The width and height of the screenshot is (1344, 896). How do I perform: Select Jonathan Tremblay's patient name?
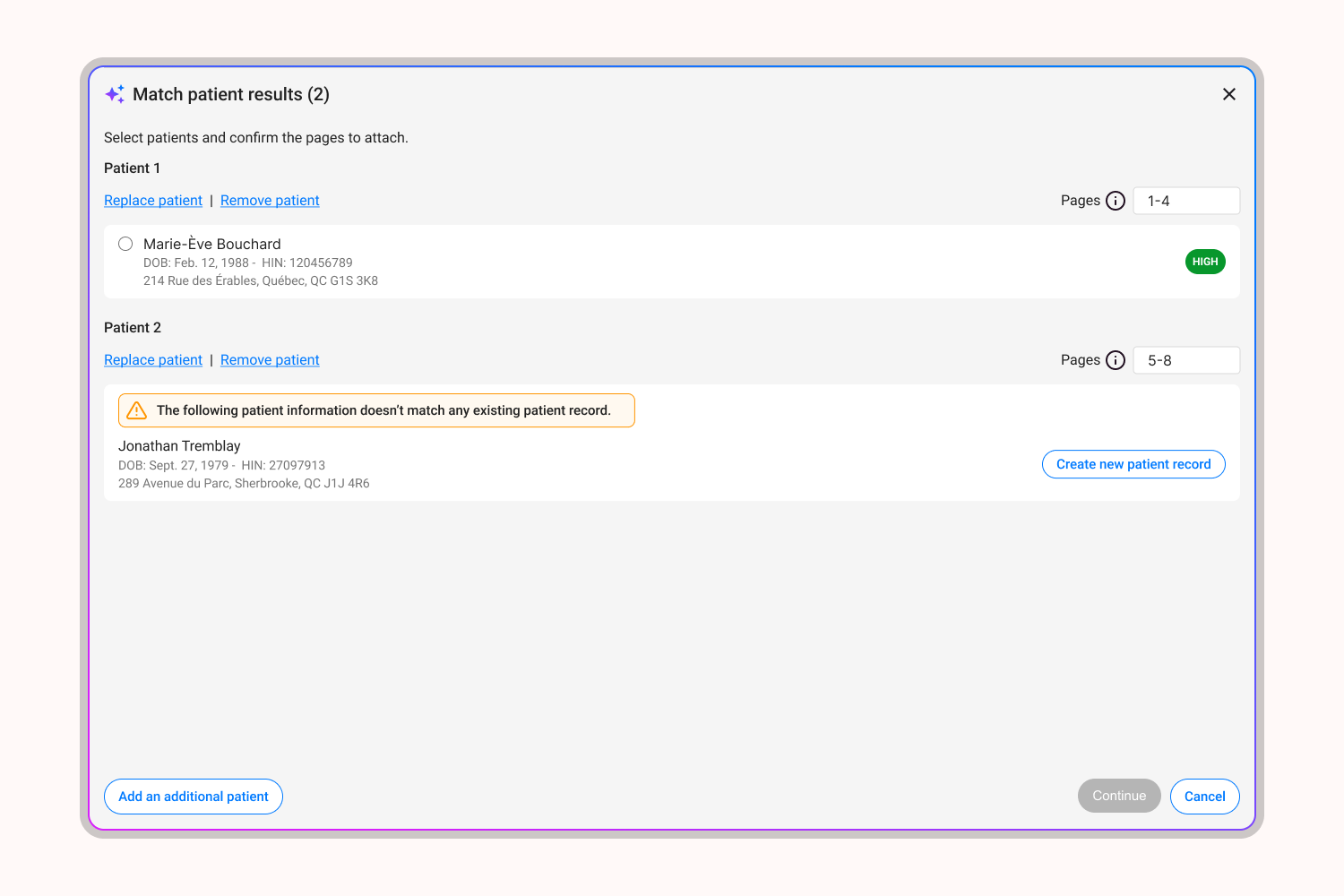(179, 445)
